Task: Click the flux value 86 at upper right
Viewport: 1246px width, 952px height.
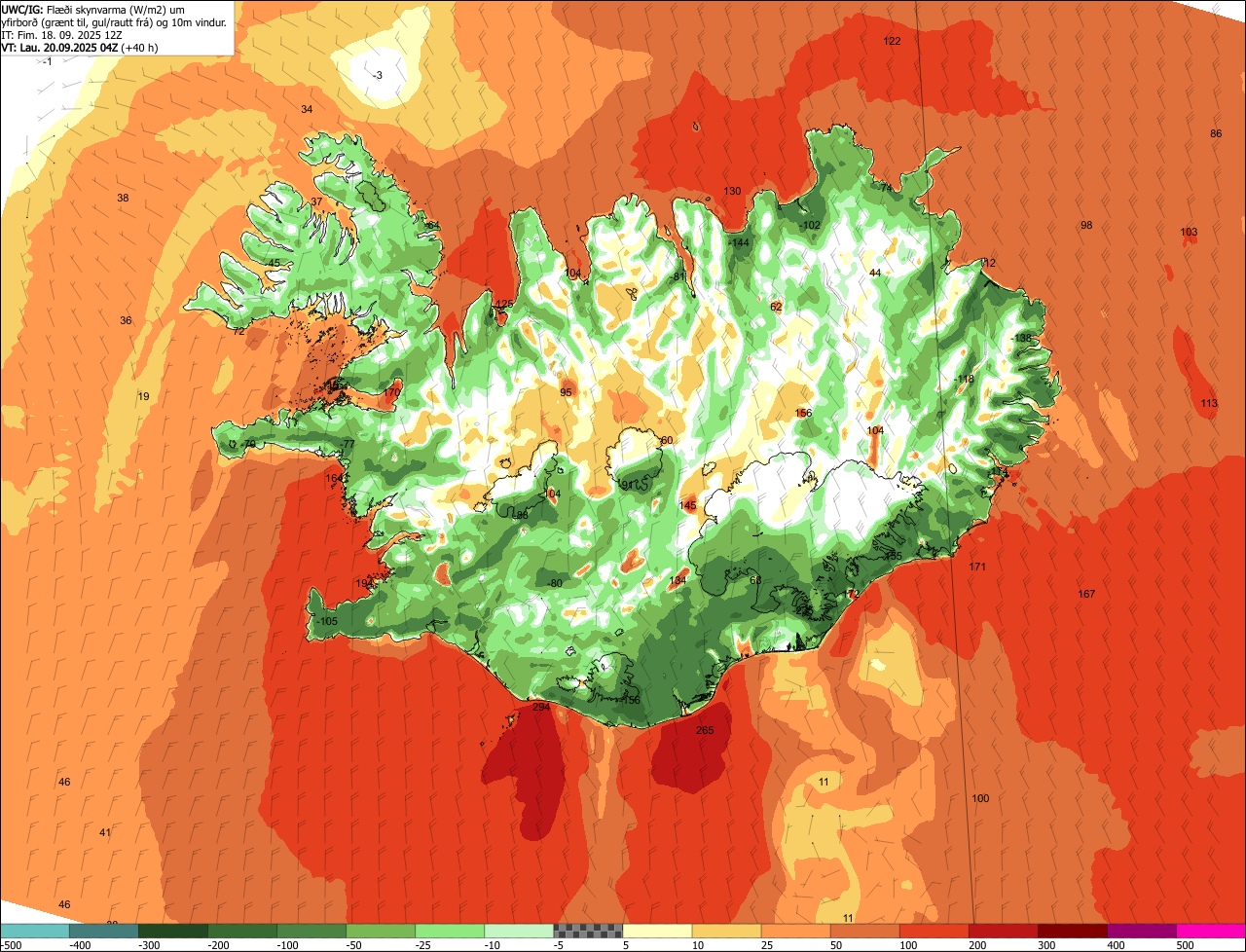Action: point(1216,133)
